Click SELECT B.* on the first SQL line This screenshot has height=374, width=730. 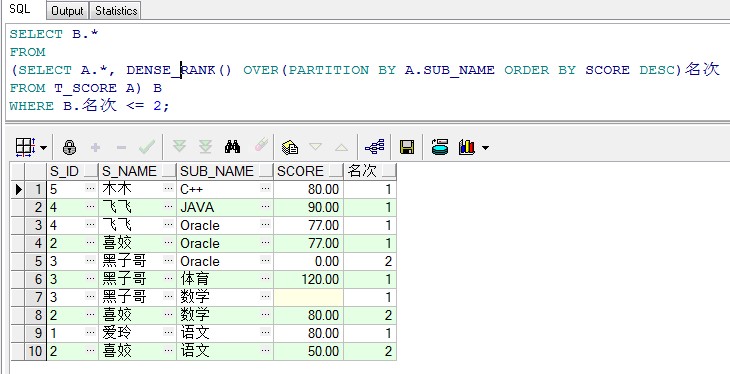coord(54,34)
